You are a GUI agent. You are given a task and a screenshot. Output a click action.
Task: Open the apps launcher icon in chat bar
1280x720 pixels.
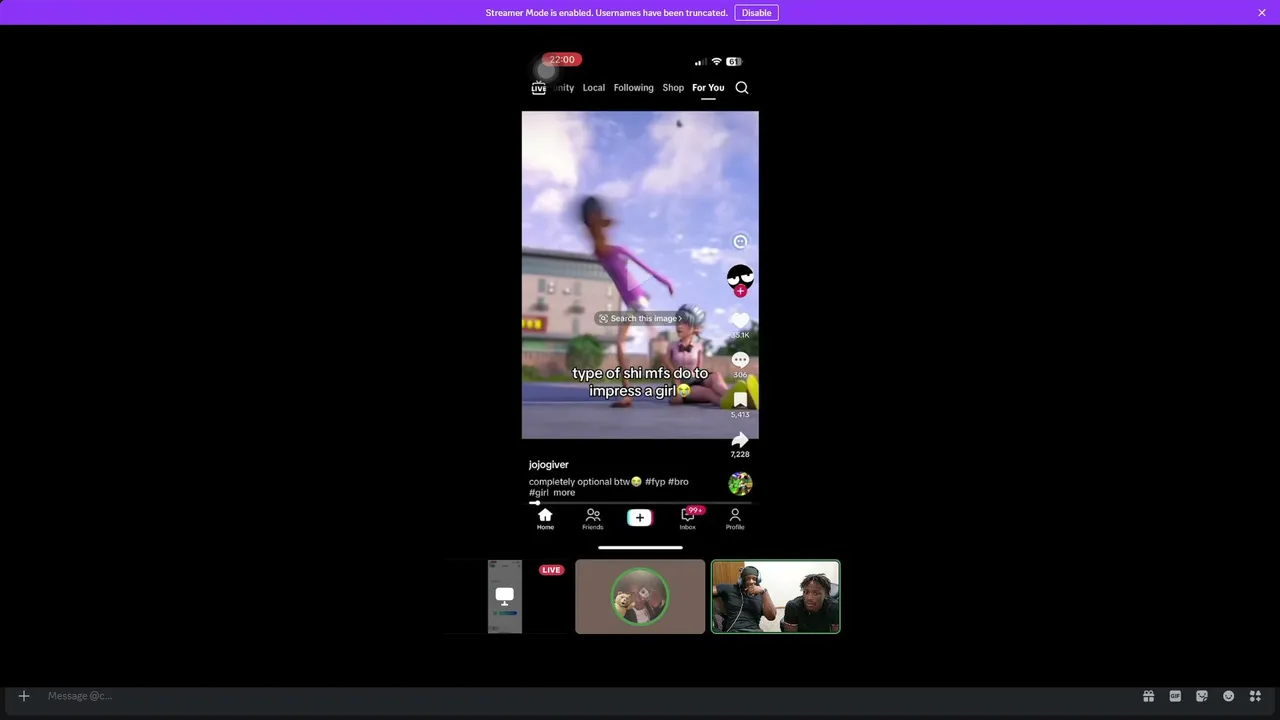click(x=1255, y=696)
